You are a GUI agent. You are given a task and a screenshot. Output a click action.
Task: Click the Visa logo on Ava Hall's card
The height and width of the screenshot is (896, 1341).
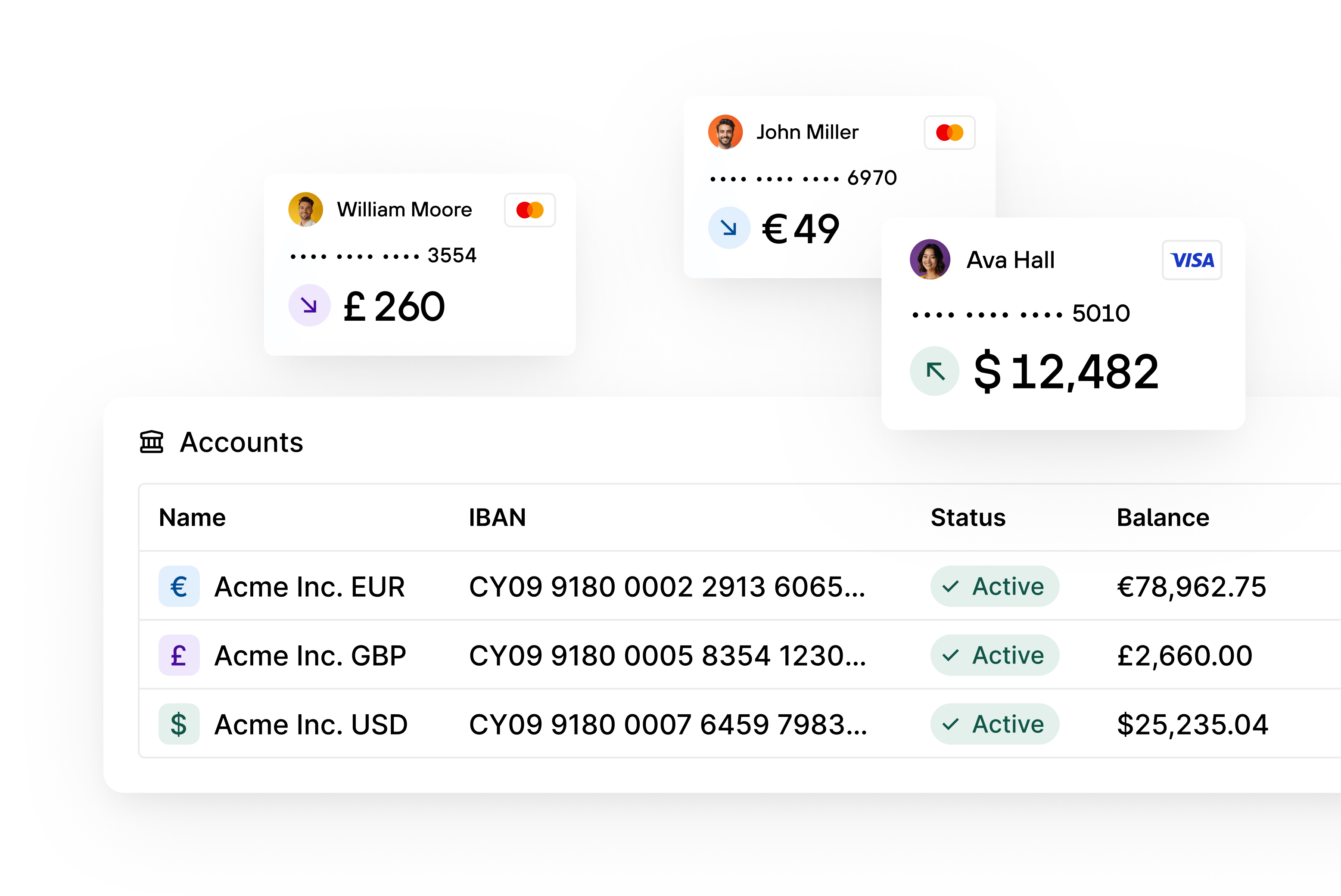point(1192,260)
